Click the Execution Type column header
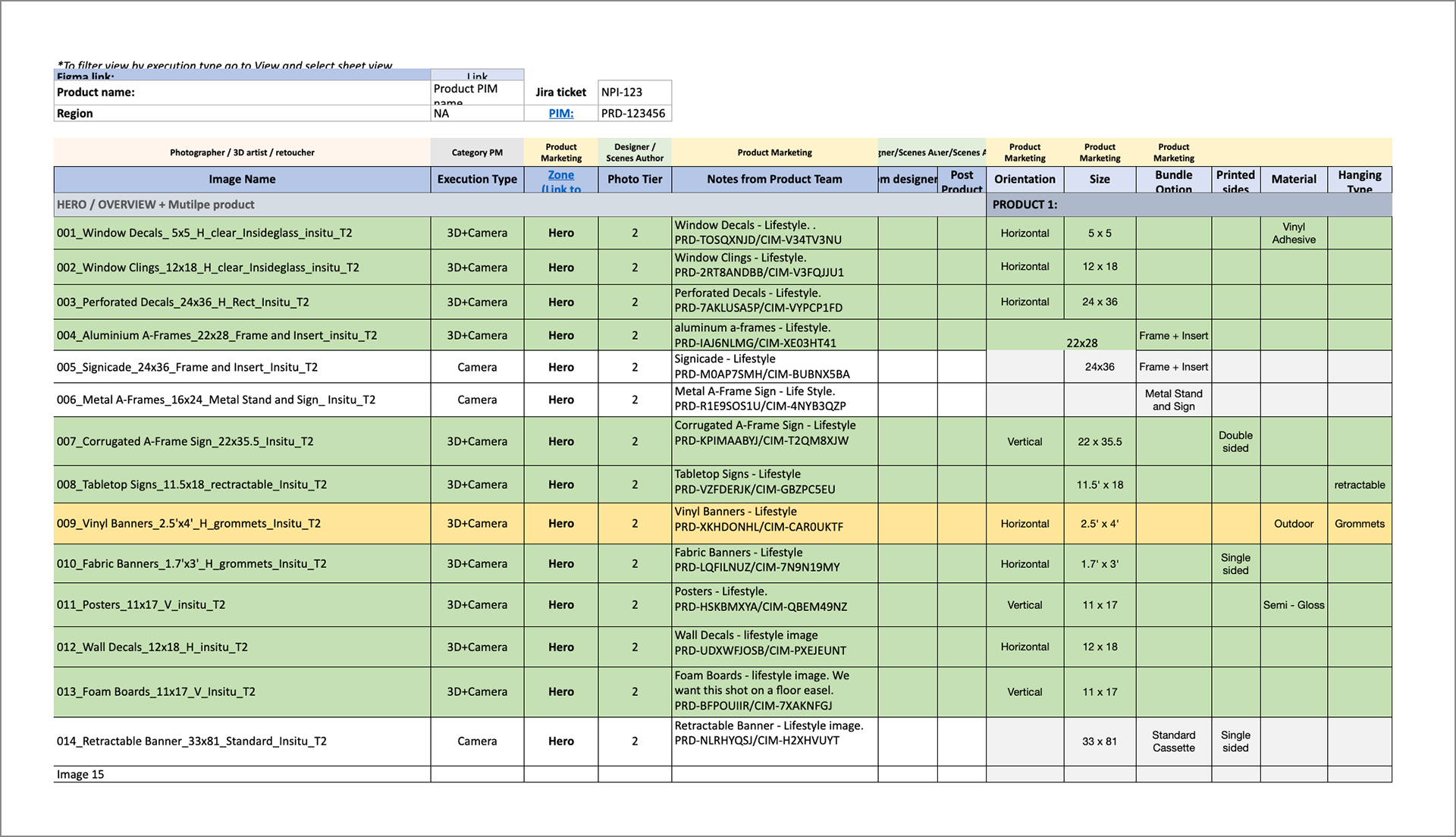The height and width of the screenshot is (837, 1456). 477,179
